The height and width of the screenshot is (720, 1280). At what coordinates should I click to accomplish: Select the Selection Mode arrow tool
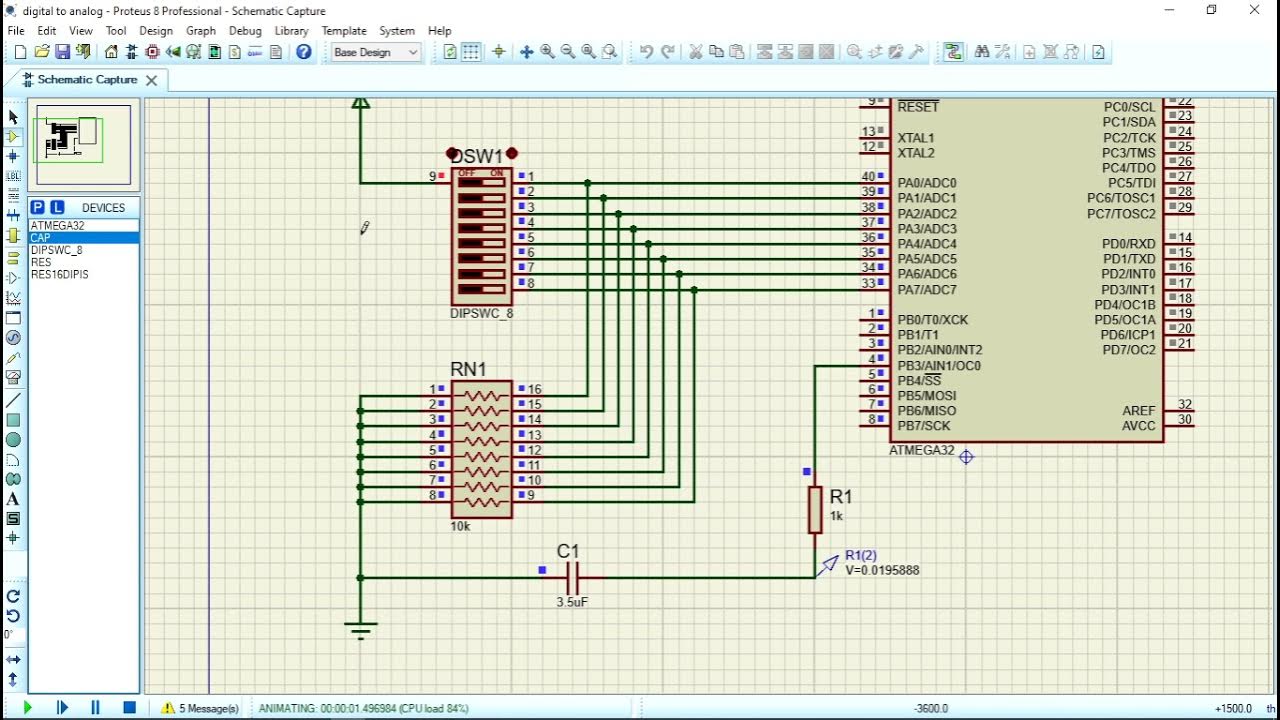[x=13, y=117]
